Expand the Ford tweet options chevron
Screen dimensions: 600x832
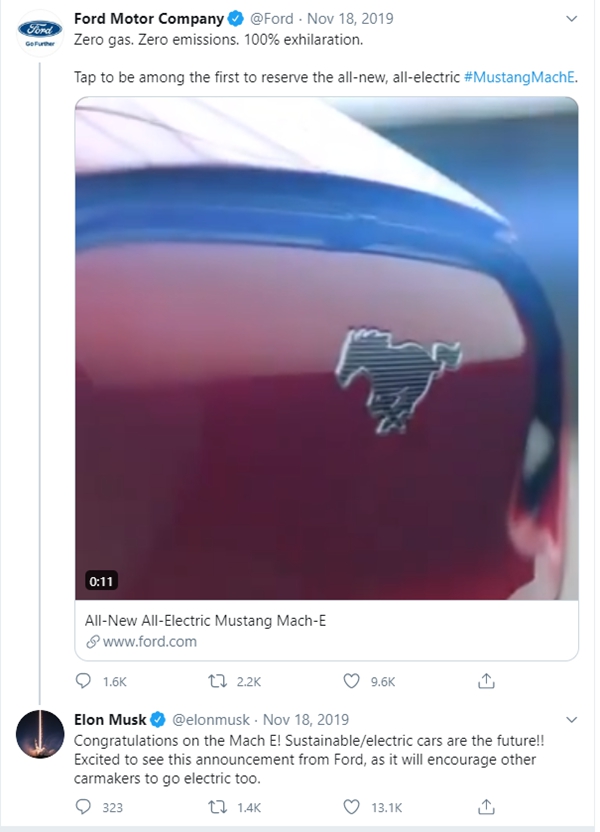tap(571, 19)
